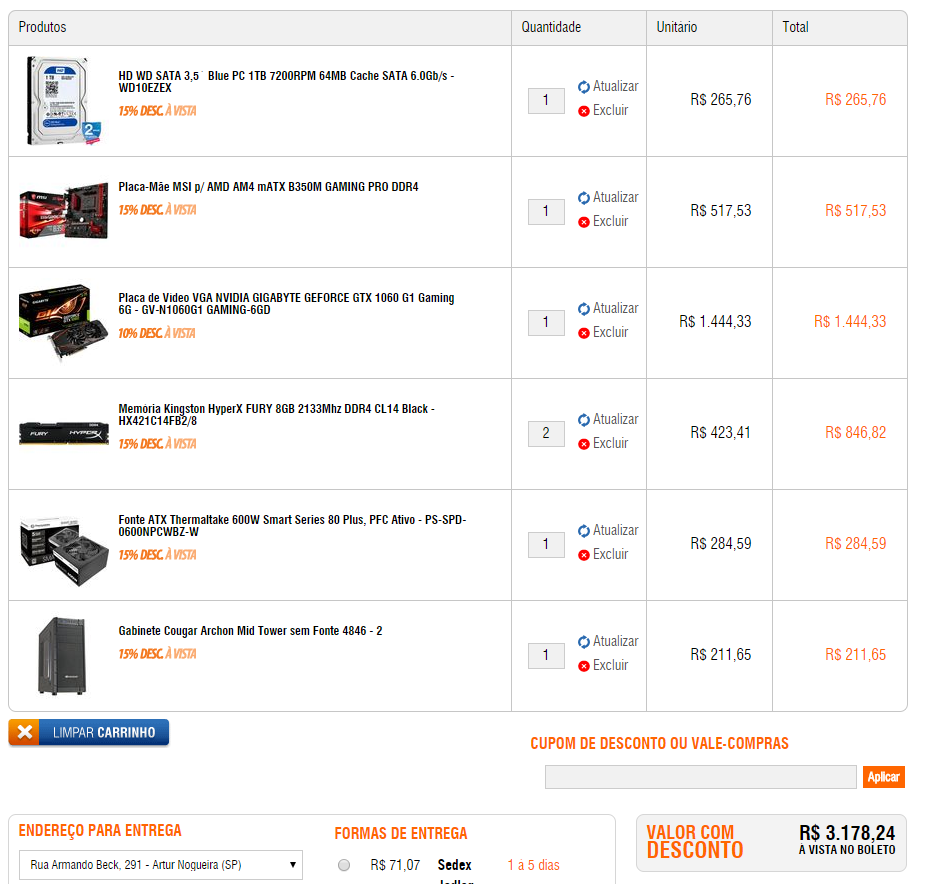Open the delivery address dropdown
938x884 pixels.
pos(161,865)
